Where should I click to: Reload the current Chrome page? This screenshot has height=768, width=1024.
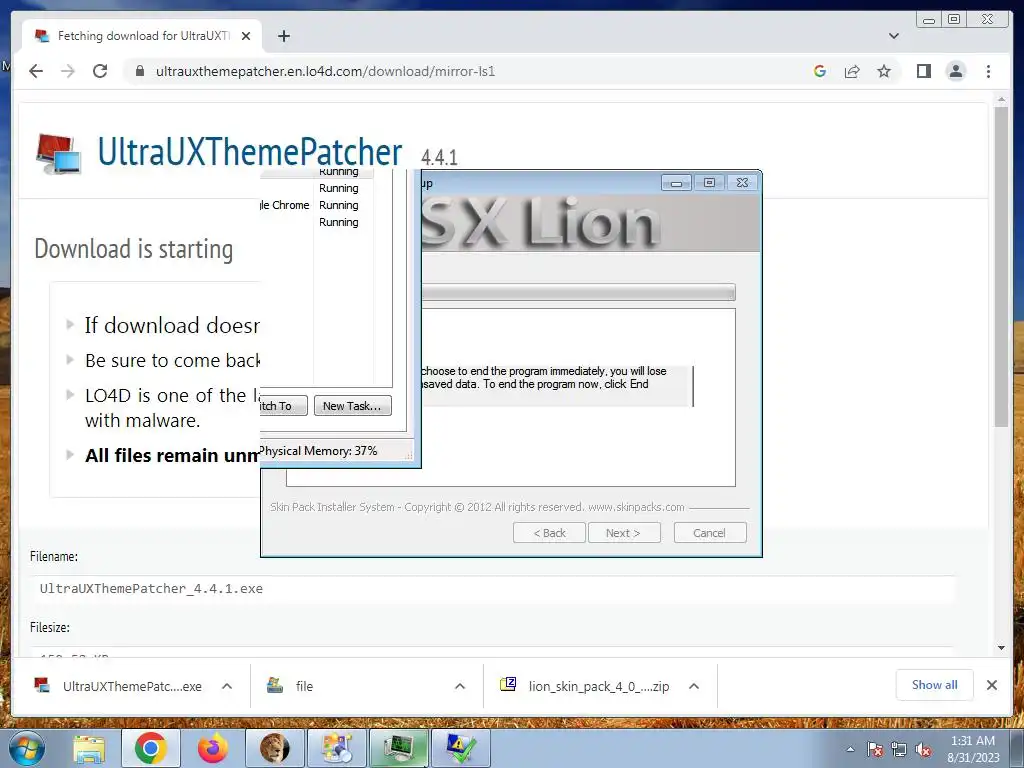tap(100, 71)
